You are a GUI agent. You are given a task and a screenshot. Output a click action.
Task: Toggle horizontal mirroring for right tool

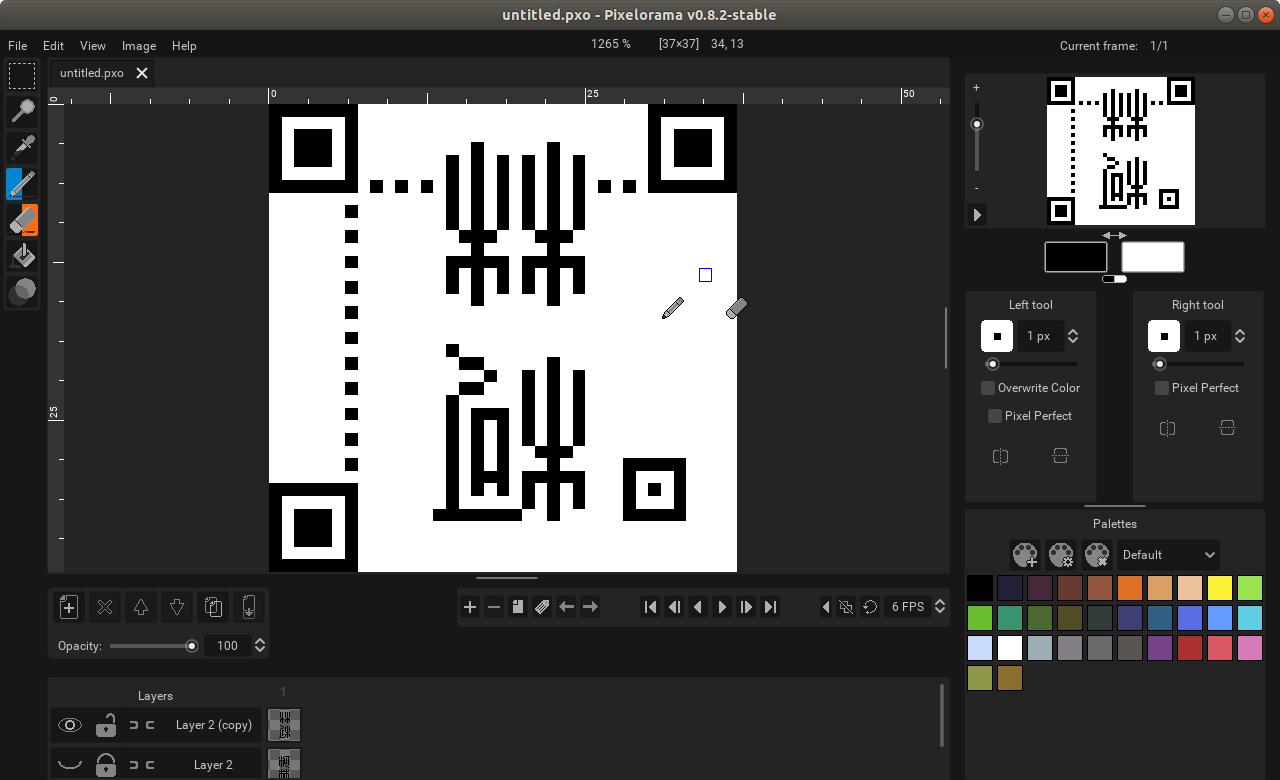[x=1167, y=428]
